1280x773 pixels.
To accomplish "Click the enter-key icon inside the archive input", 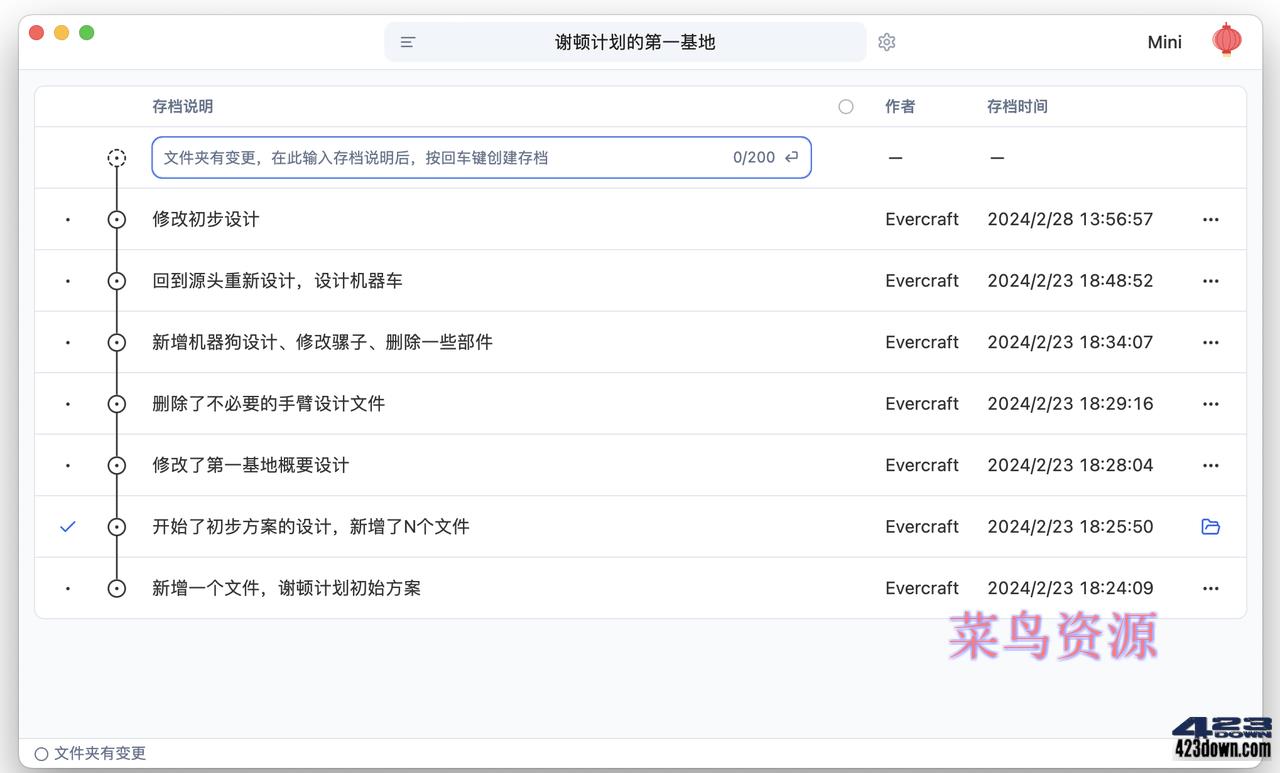I will click(790, 157).
